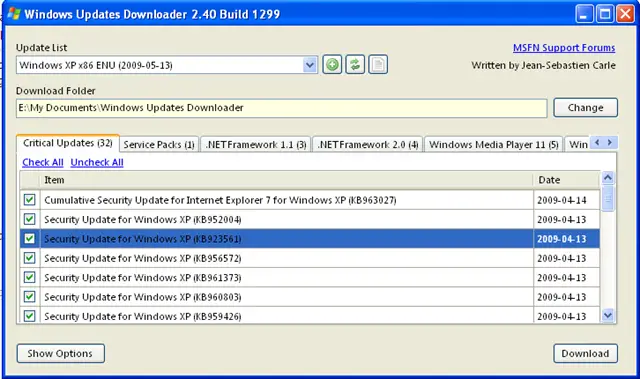The height and width of the screenshot is (379, 640).
Task: Click the green refresh update list icon
Action: [x=355, y=64]
